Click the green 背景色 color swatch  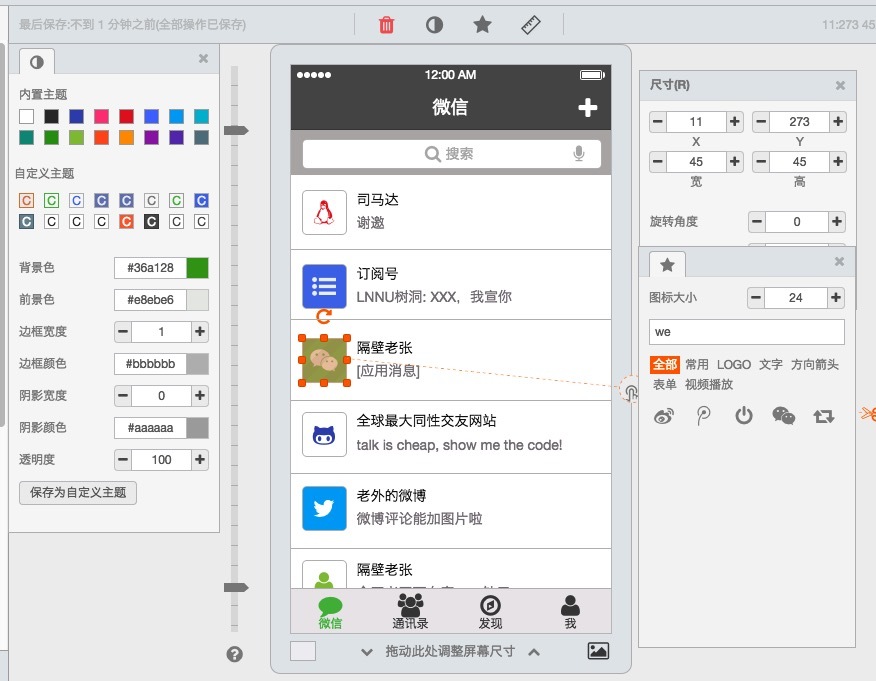pyautogui.click(x=197, y=268)
